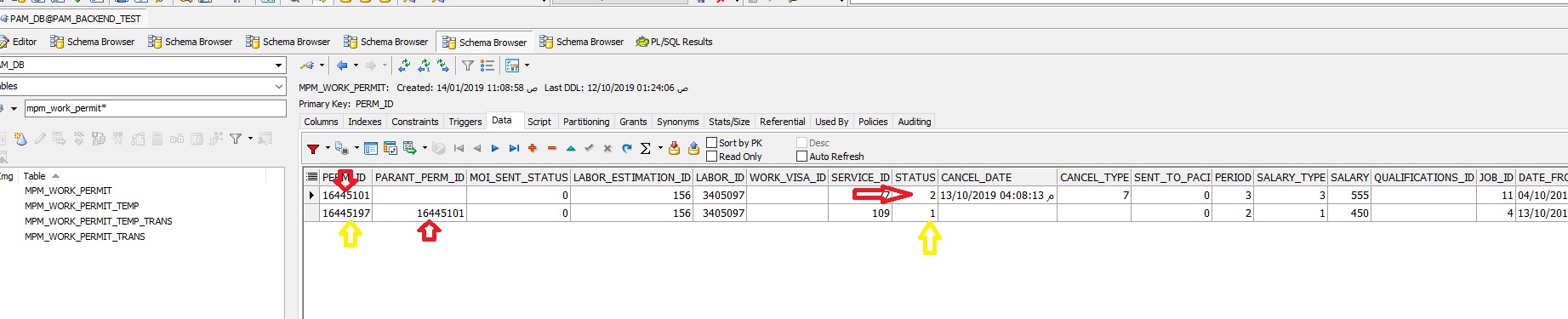Insert a new record with the plus icon

533,148
